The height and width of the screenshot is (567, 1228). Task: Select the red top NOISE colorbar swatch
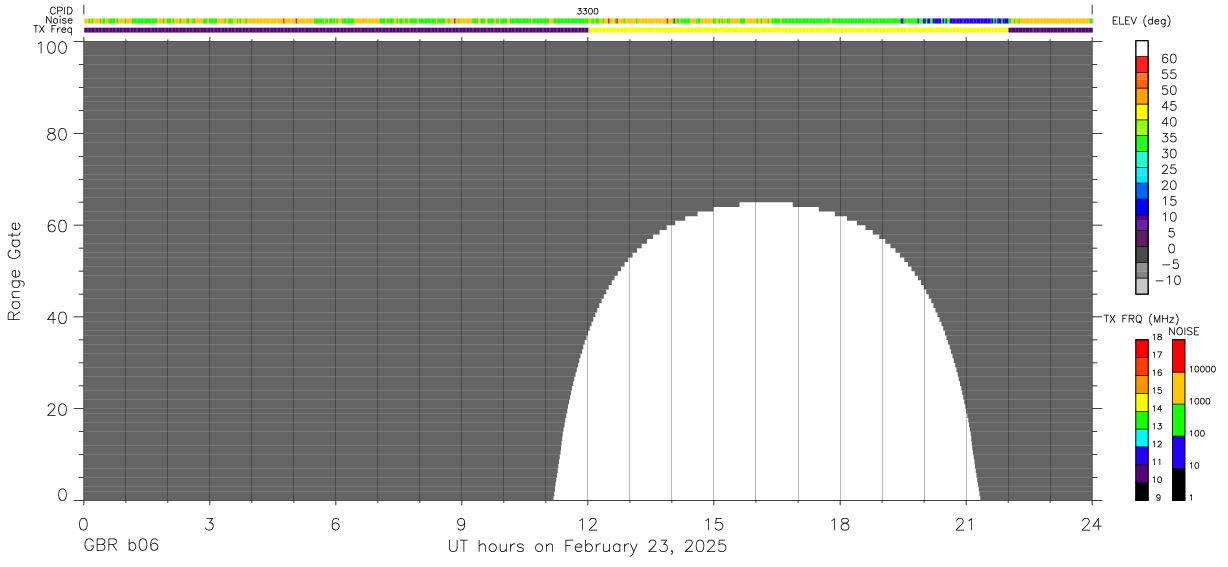(1178, 356)
